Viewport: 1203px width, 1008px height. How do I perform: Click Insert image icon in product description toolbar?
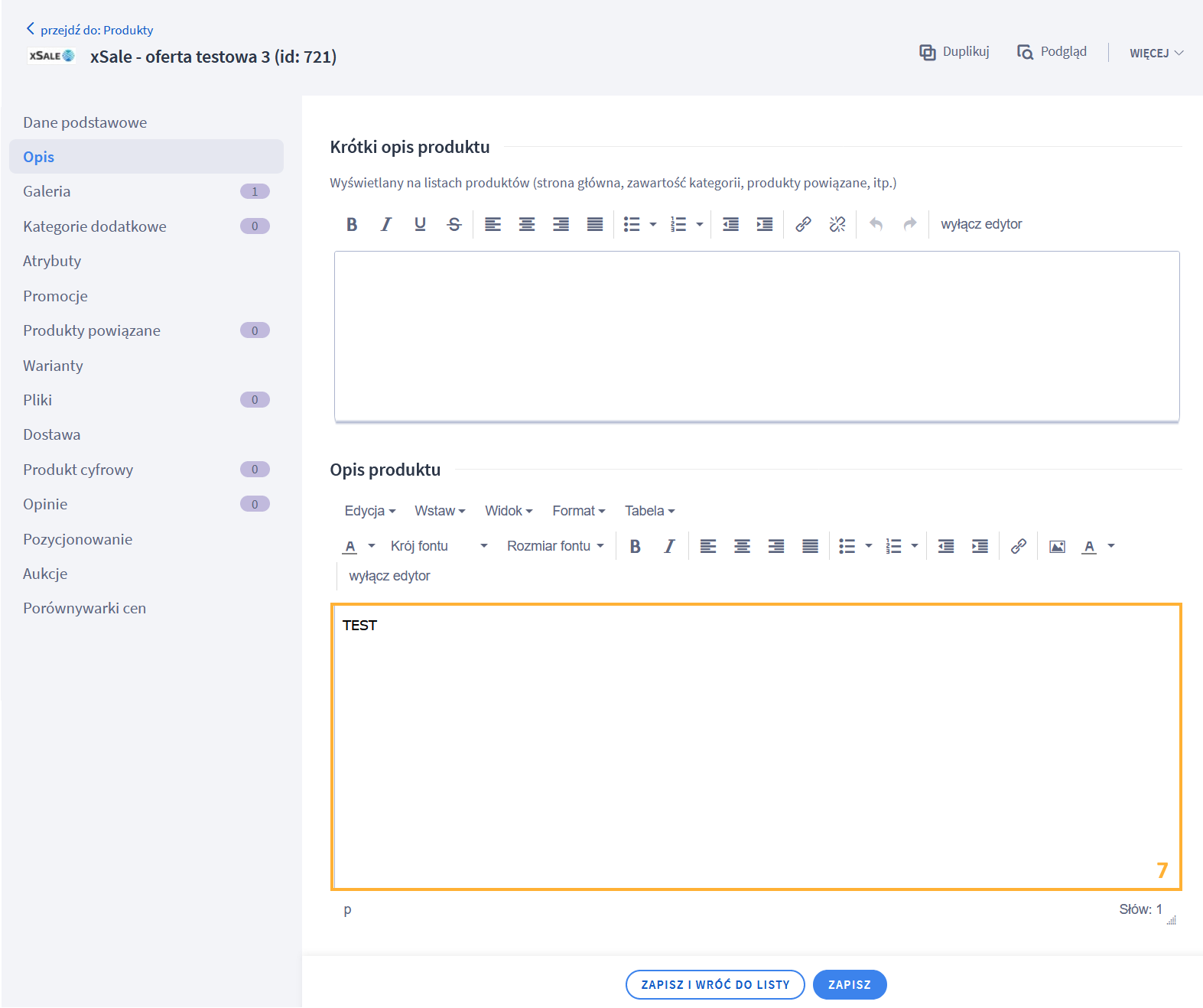pos(1057,546)
